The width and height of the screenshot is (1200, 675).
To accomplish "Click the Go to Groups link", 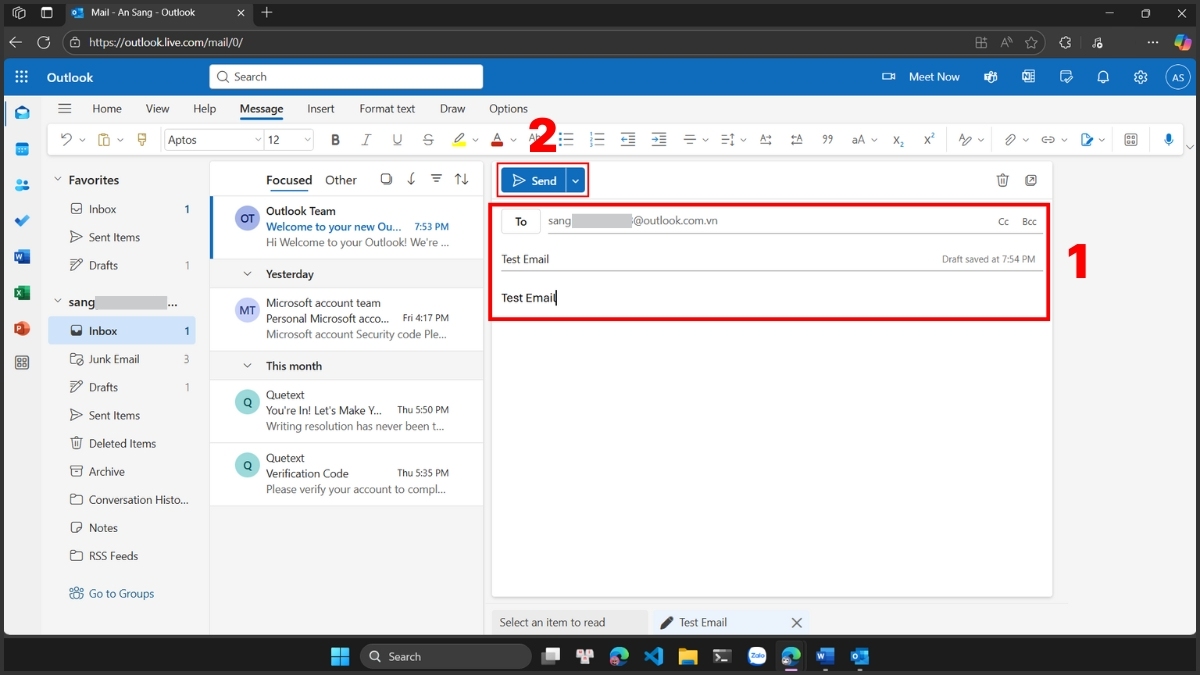I will 121,593.
